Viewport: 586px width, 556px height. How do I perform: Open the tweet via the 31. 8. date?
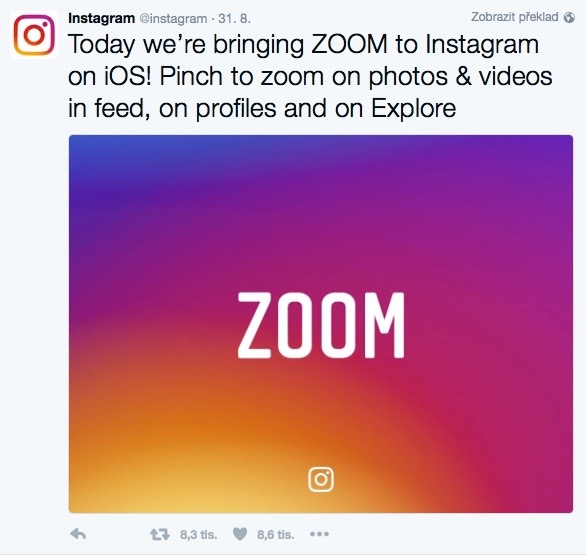pos(234,18)
